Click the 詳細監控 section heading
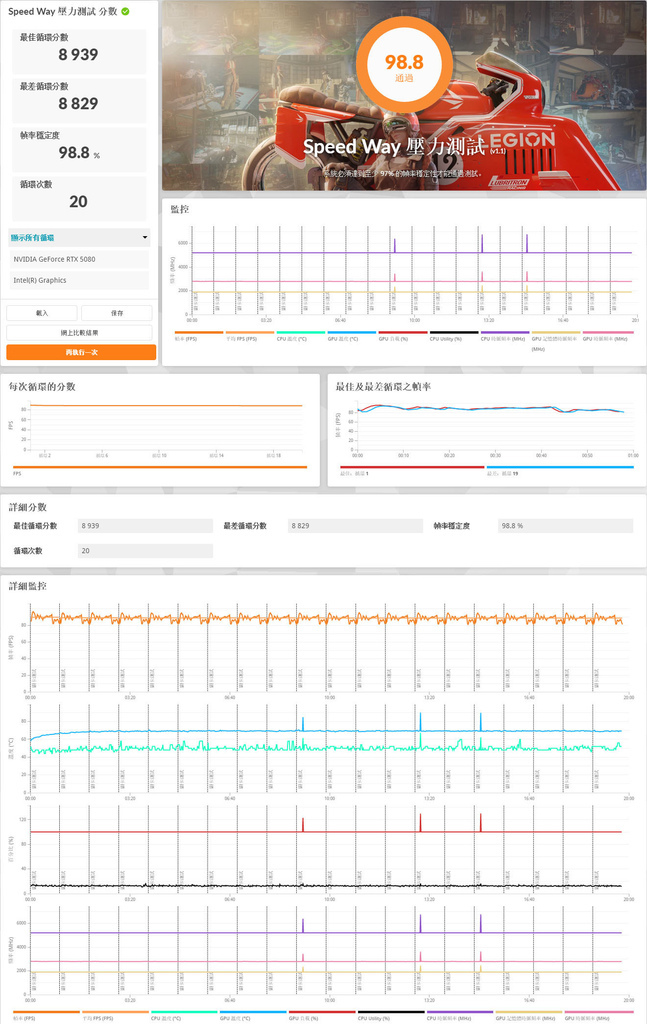Image resolution: width=647 pixels, height=1024 pixels. coord(27,586)
